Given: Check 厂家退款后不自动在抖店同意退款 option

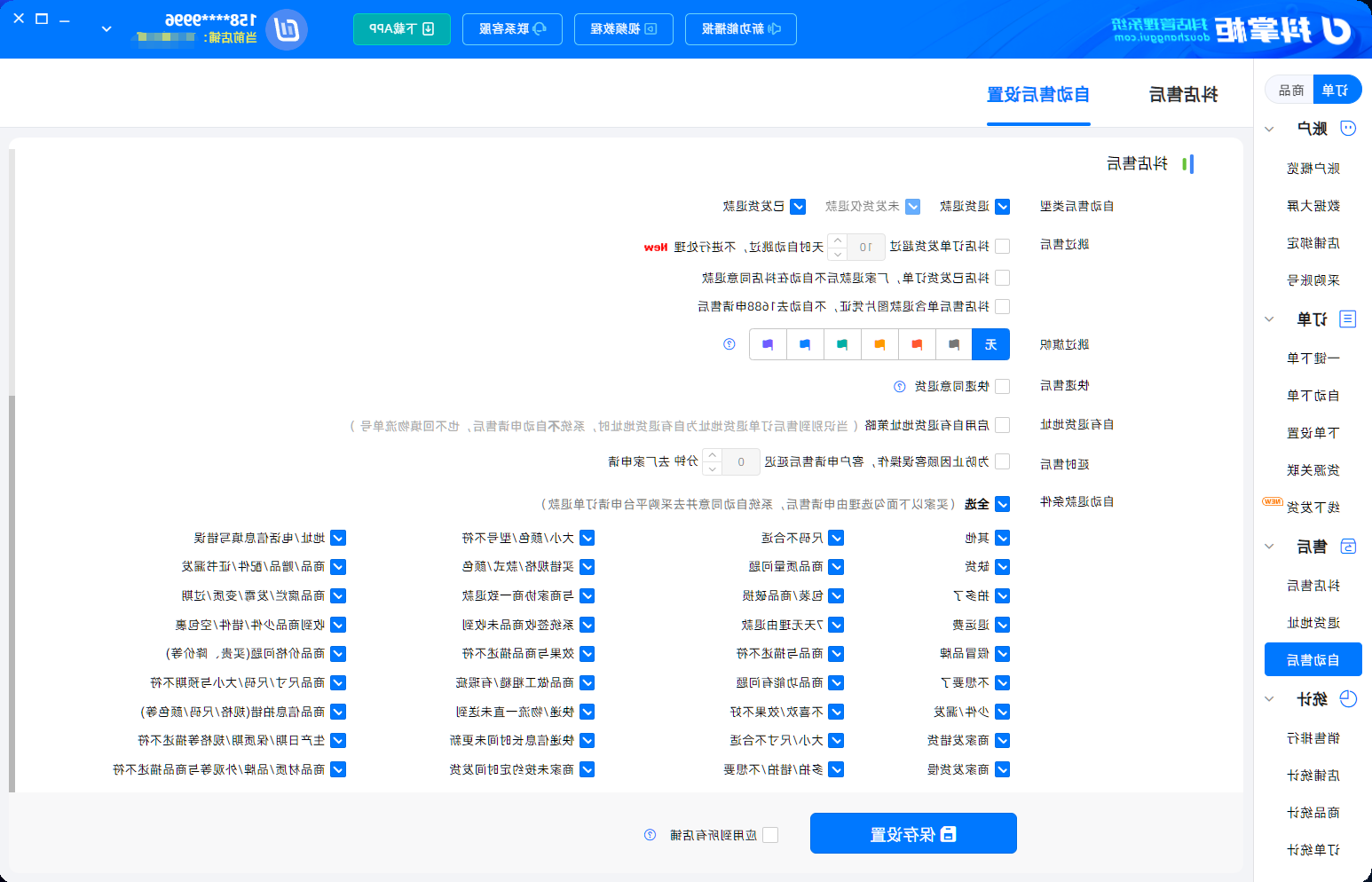Looking at the screenshot, I should [x=1003, y=278].
